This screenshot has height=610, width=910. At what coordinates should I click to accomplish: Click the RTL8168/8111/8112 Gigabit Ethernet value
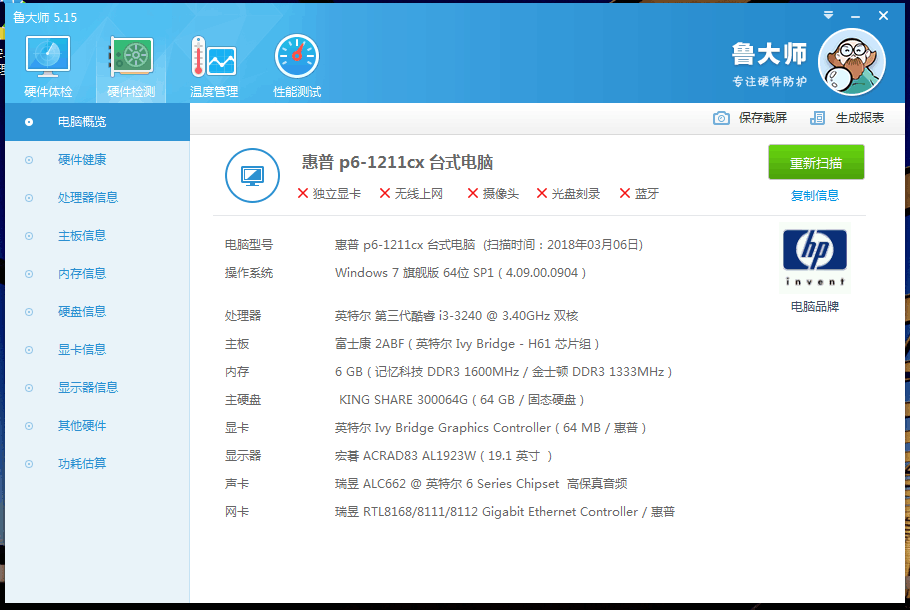[505, 512]
